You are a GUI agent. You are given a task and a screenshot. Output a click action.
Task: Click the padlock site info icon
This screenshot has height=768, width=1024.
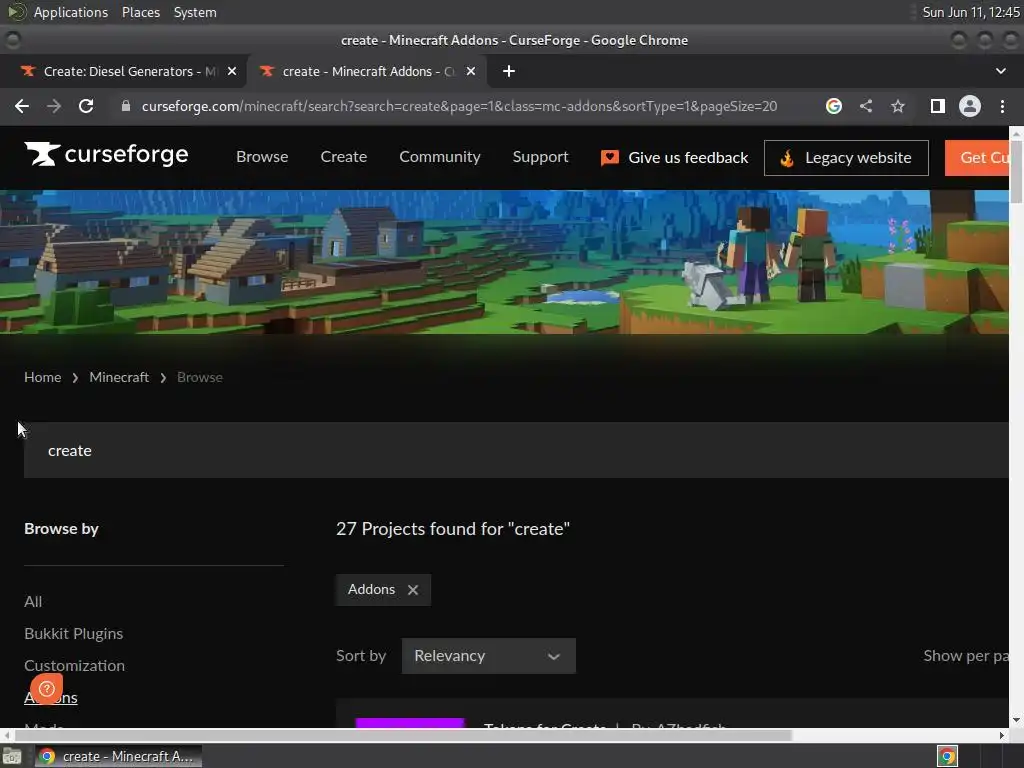126,106
